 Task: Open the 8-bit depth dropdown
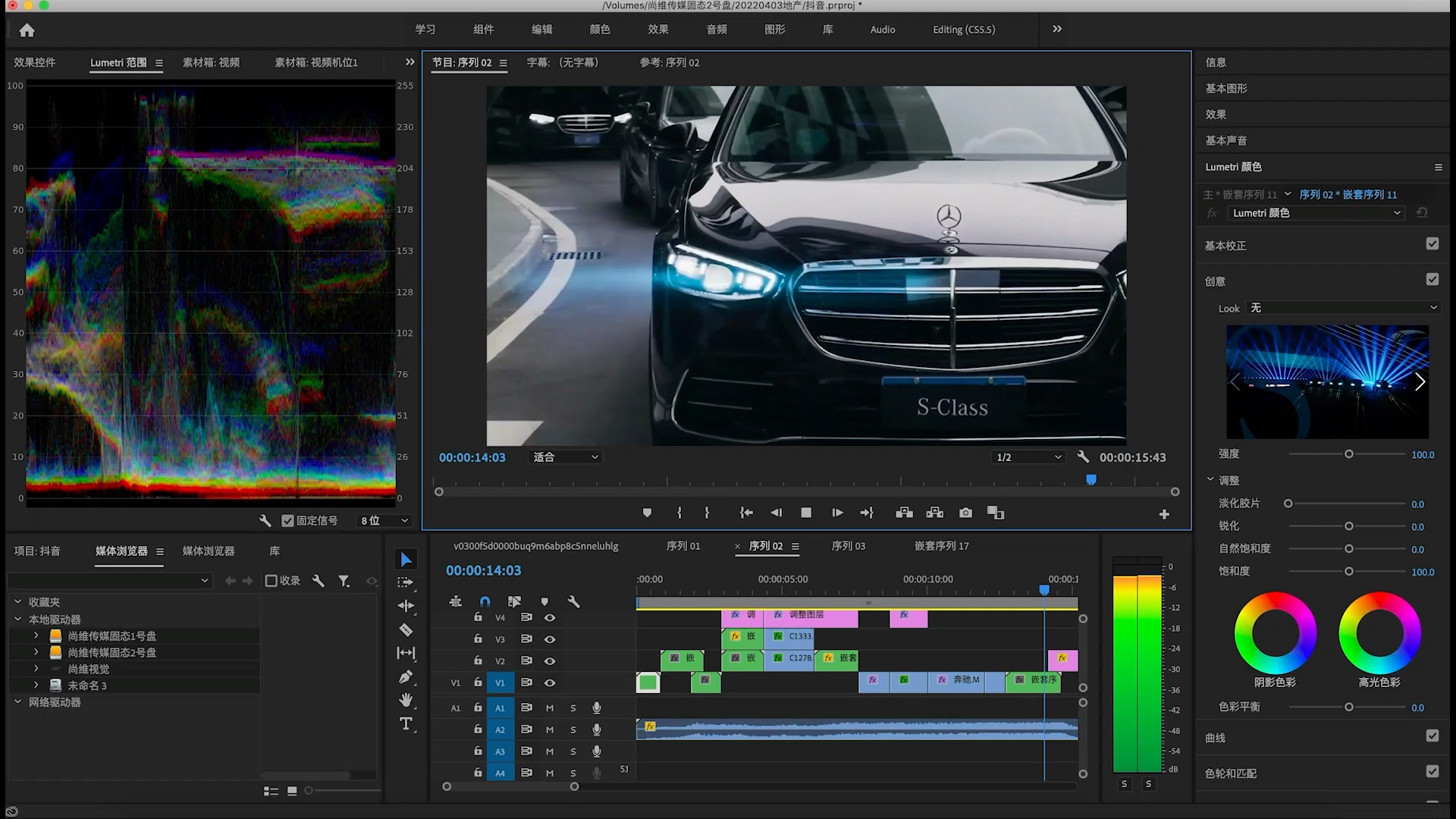384,520
